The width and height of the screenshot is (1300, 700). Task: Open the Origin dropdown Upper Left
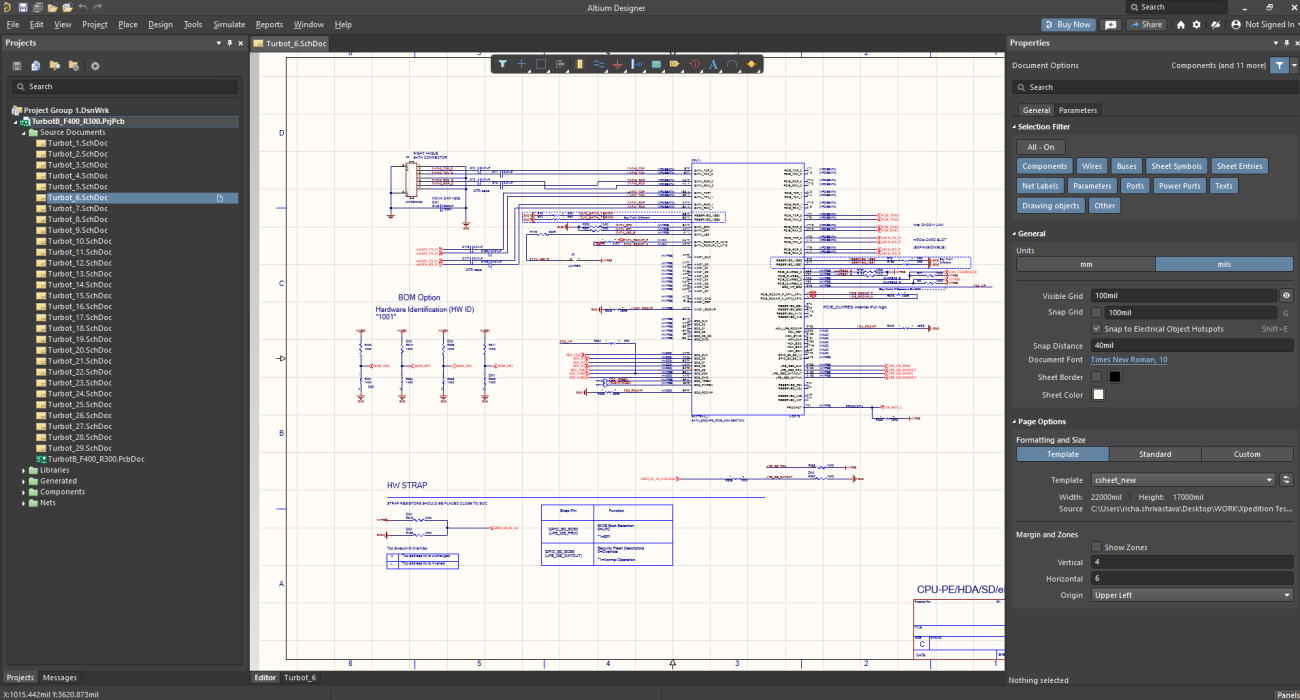click(1191, 595)
